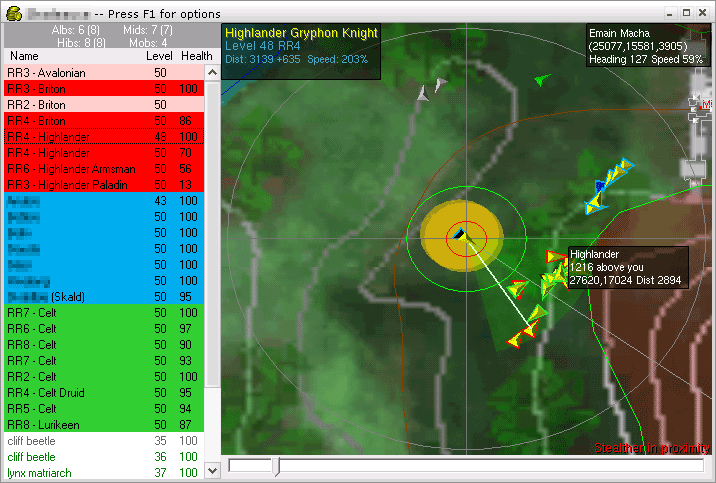Select the RR3 - Briton row
Viewport: 716px width, 483px height.
(104, 89)
